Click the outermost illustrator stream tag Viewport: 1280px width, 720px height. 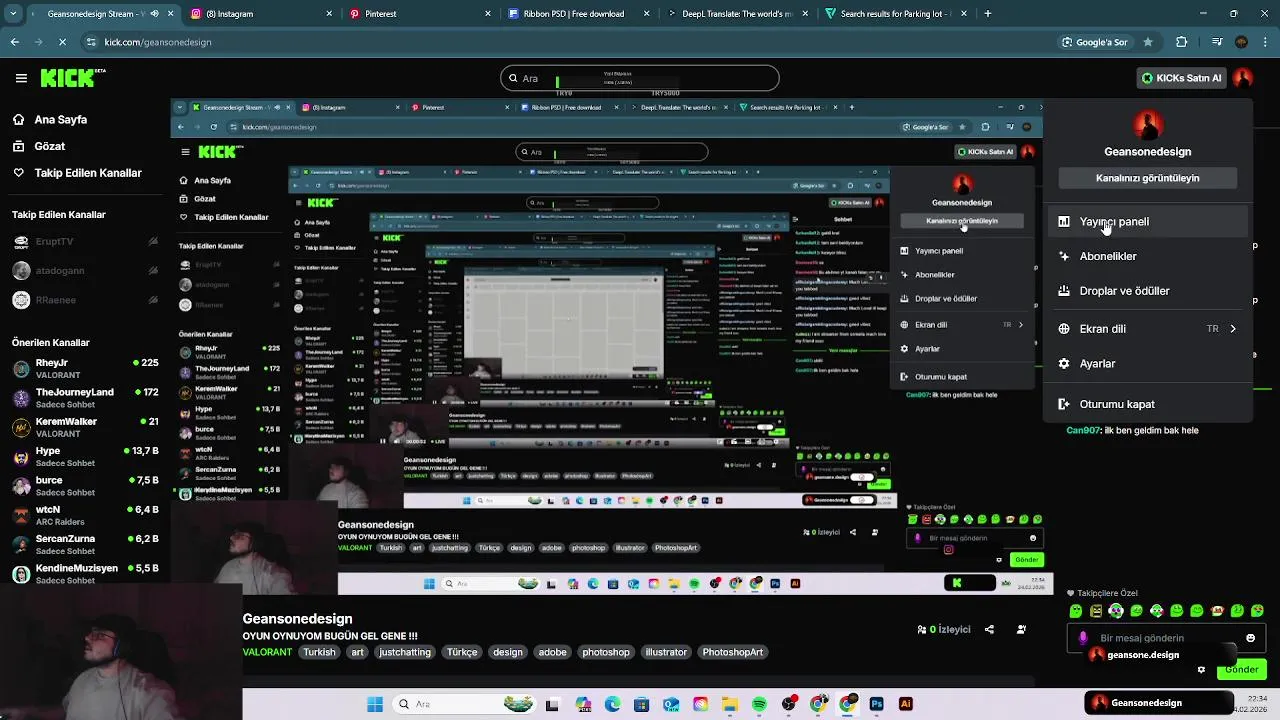point(666,652)
